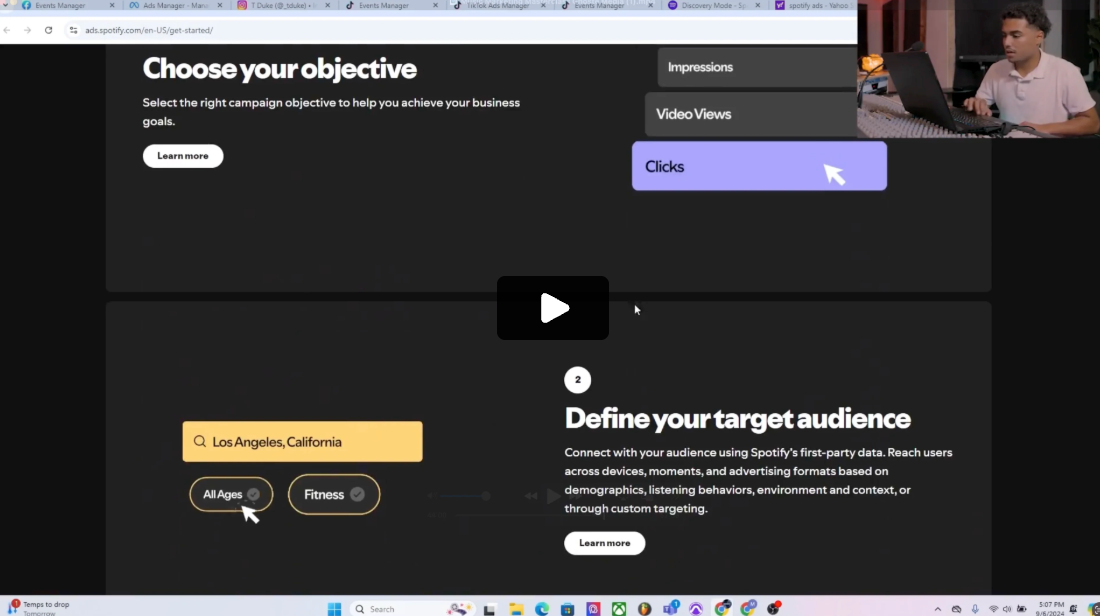This screenshot has height=616, width=1100.
Task: Launch the Xbox app from taskbar
Action: click(x=619, y=609)
